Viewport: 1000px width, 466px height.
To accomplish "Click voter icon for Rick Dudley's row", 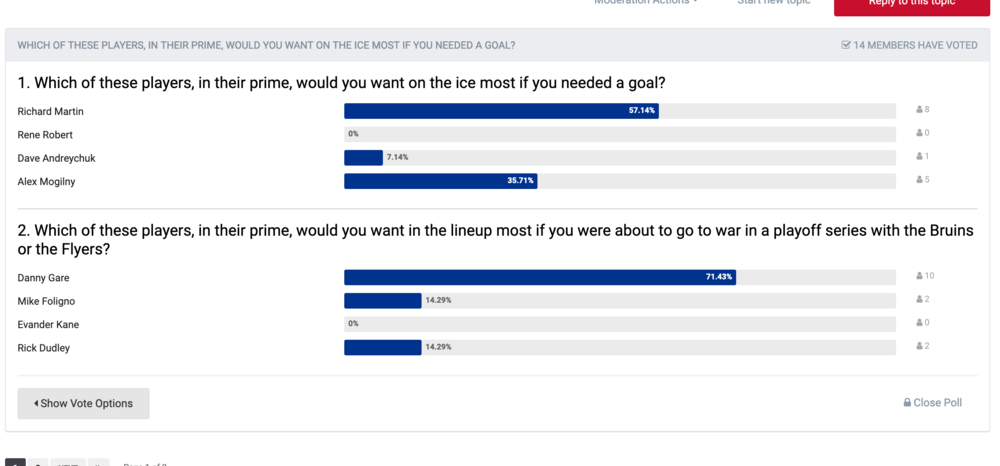I will 920,346.
